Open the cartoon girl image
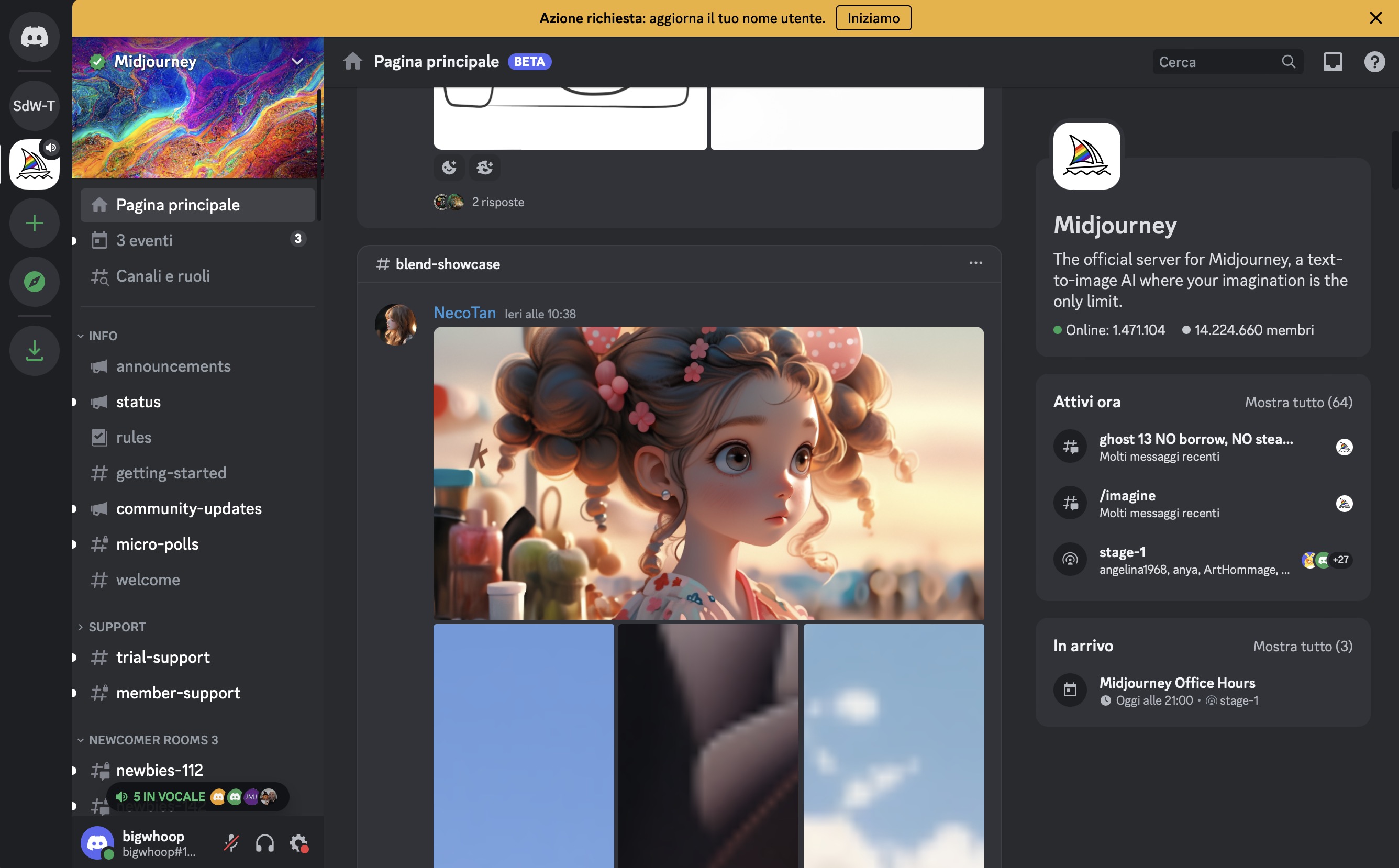Viewport: 1399px width, 868px height. (708, 473)
